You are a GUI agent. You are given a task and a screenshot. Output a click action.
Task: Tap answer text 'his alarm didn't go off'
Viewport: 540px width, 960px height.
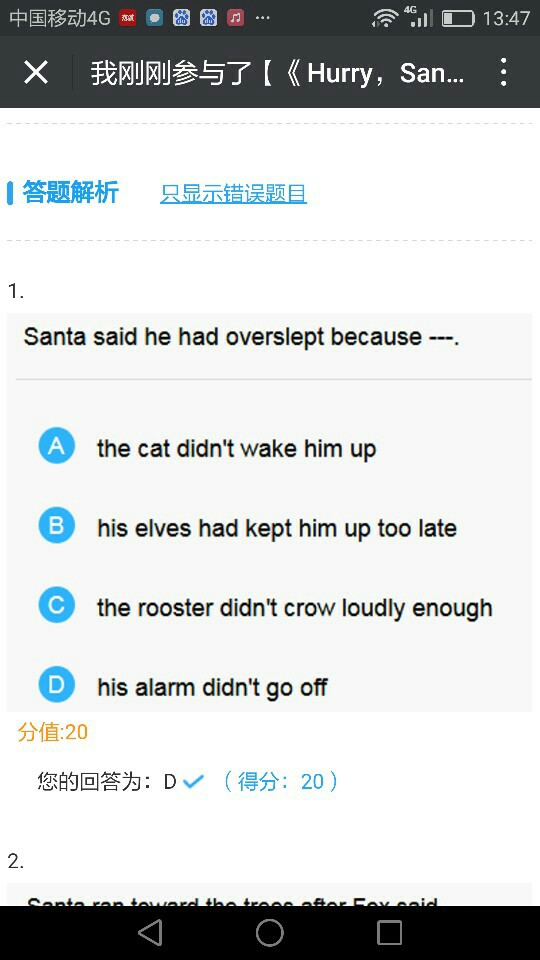pyautogui.click(x=212, y=688)
